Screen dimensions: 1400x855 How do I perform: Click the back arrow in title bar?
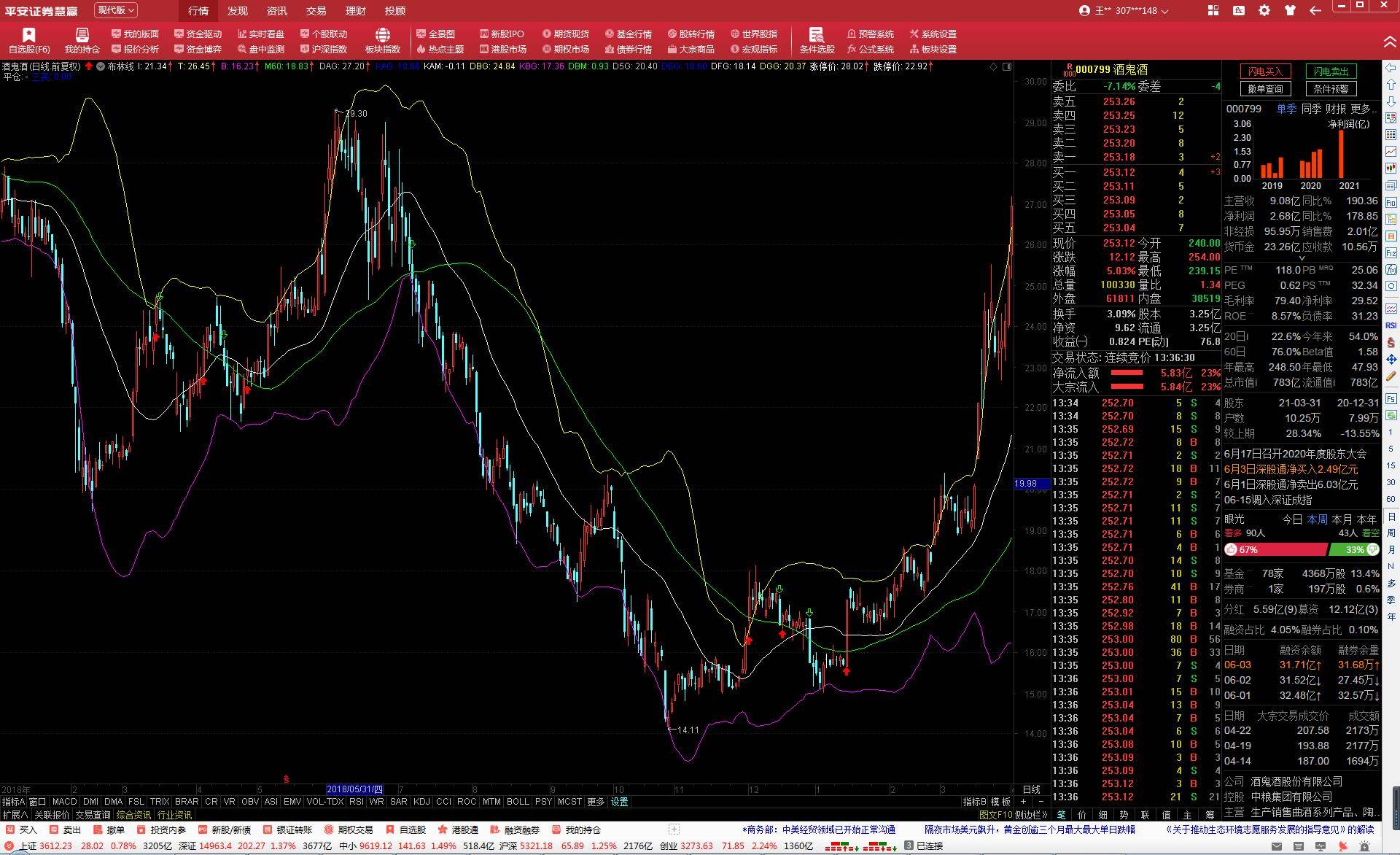click(x=1315, y=10)
